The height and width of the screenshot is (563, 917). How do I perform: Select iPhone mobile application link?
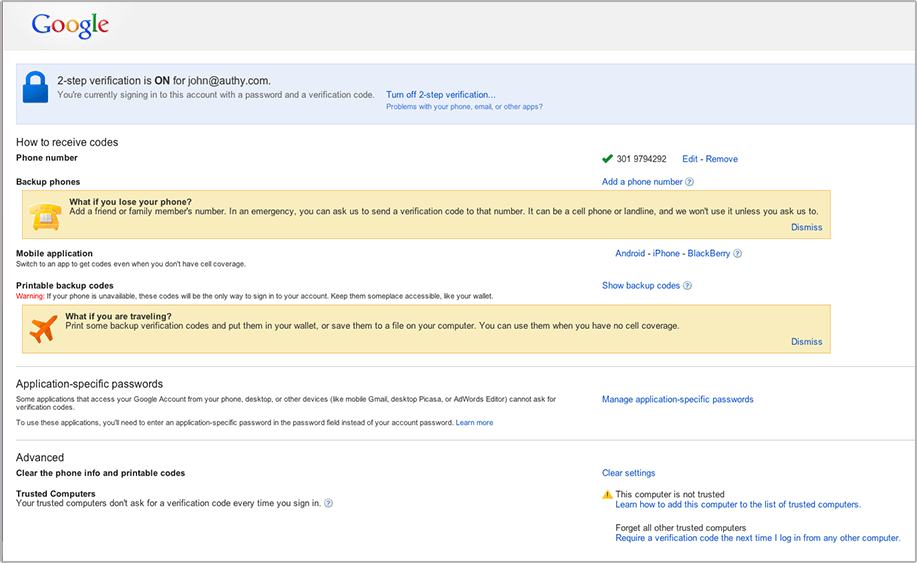666,254
